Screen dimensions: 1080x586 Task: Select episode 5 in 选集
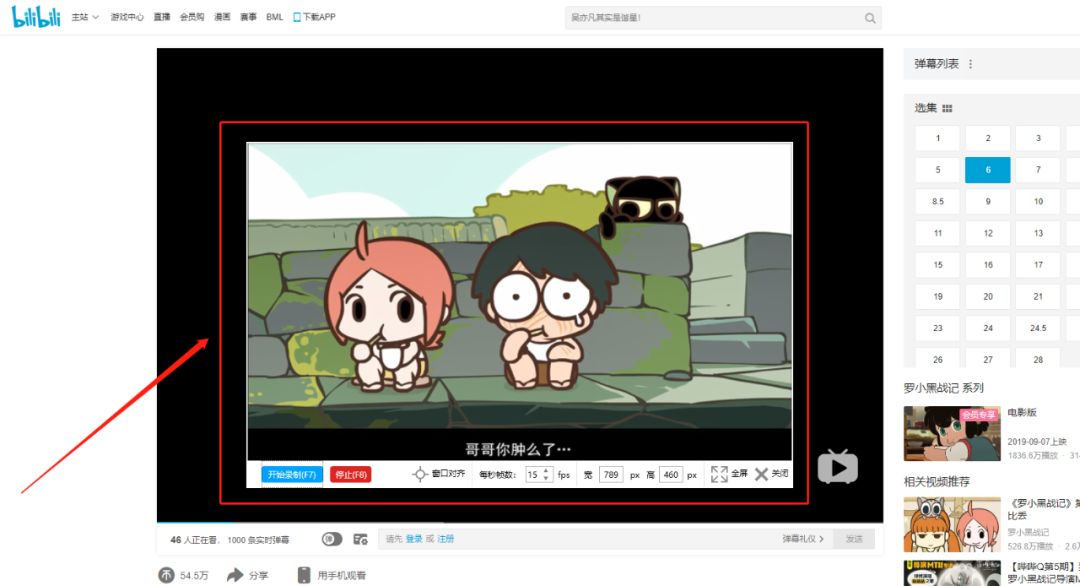coord(937,170)
